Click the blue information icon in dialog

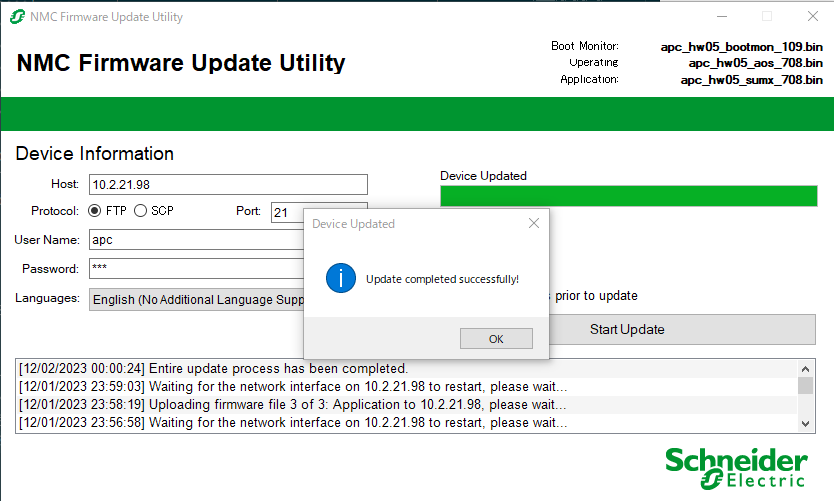pos(341,278)
